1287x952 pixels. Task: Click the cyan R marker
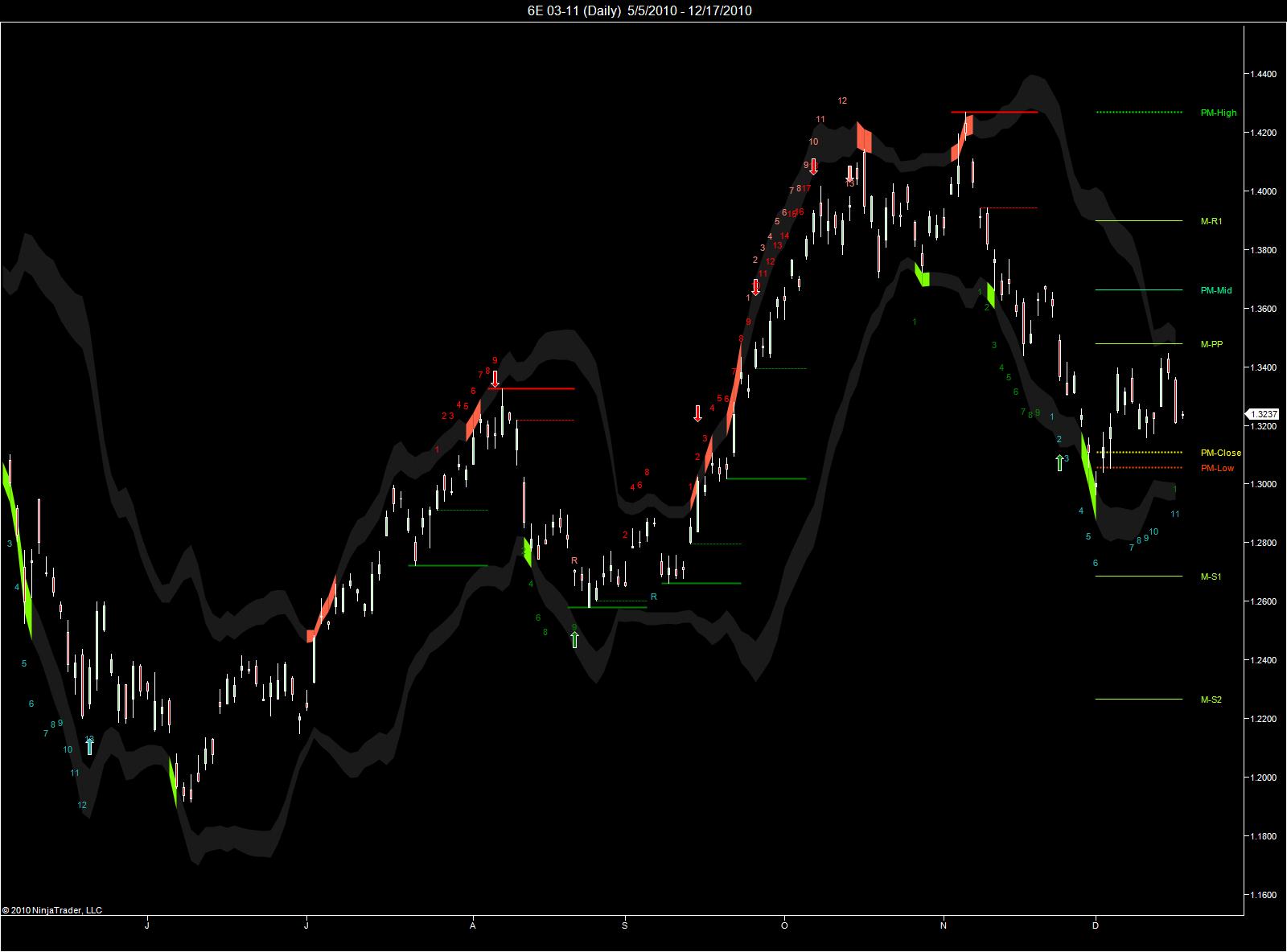[654, 597]
